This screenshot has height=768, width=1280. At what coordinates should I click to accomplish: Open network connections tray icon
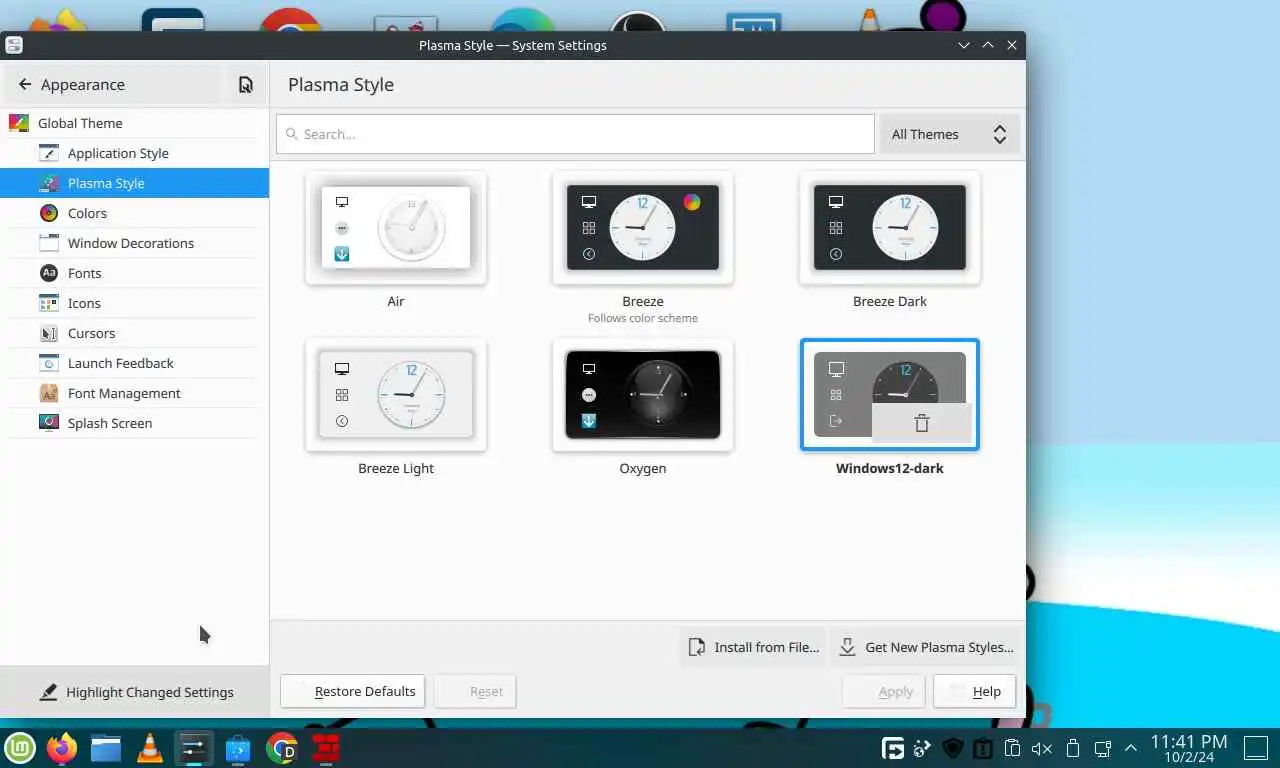[x=1102, y=748]
